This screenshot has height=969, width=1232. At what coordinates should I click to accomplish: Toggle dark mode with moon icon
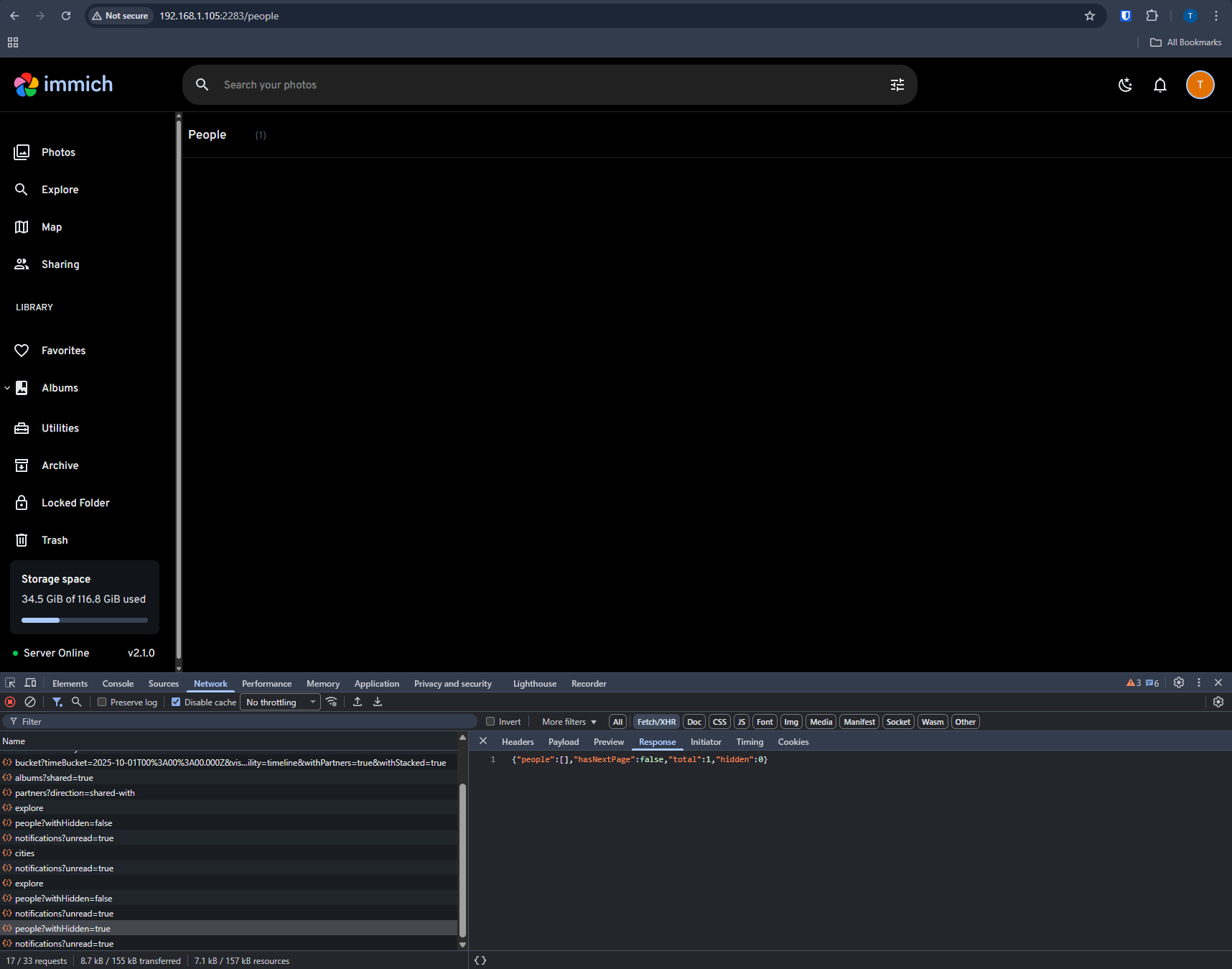(1125, 85)
